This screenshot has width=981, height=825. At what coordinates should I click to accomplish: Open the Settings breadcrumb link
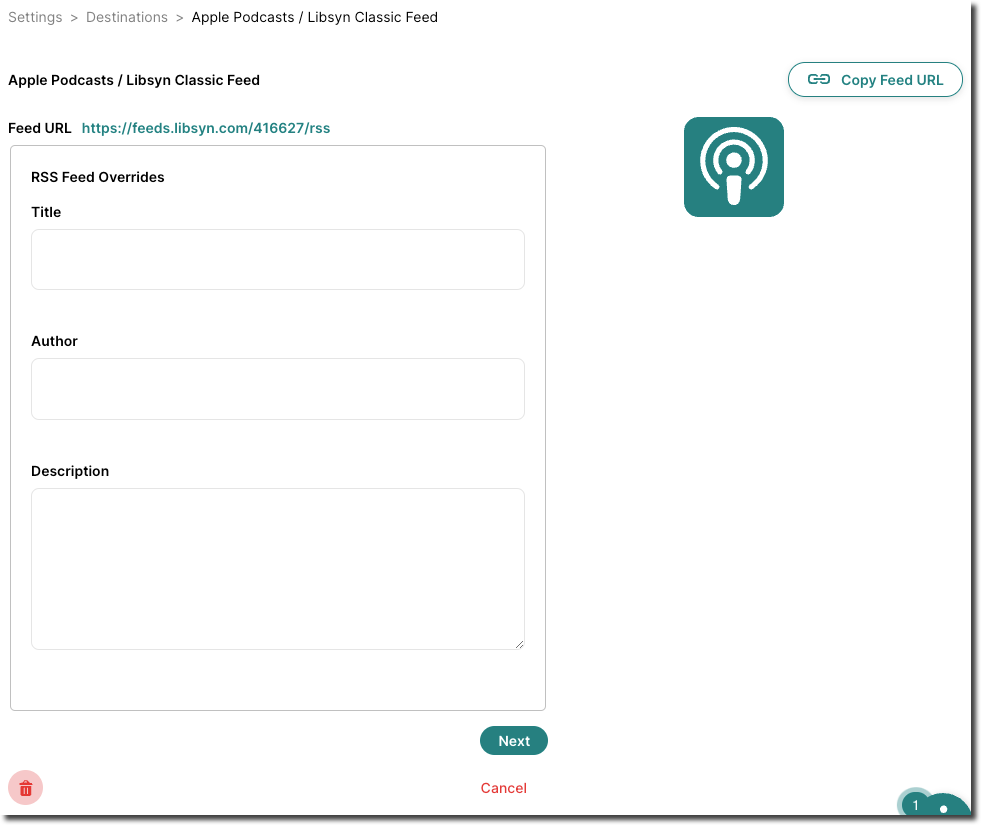pos(35,16)
